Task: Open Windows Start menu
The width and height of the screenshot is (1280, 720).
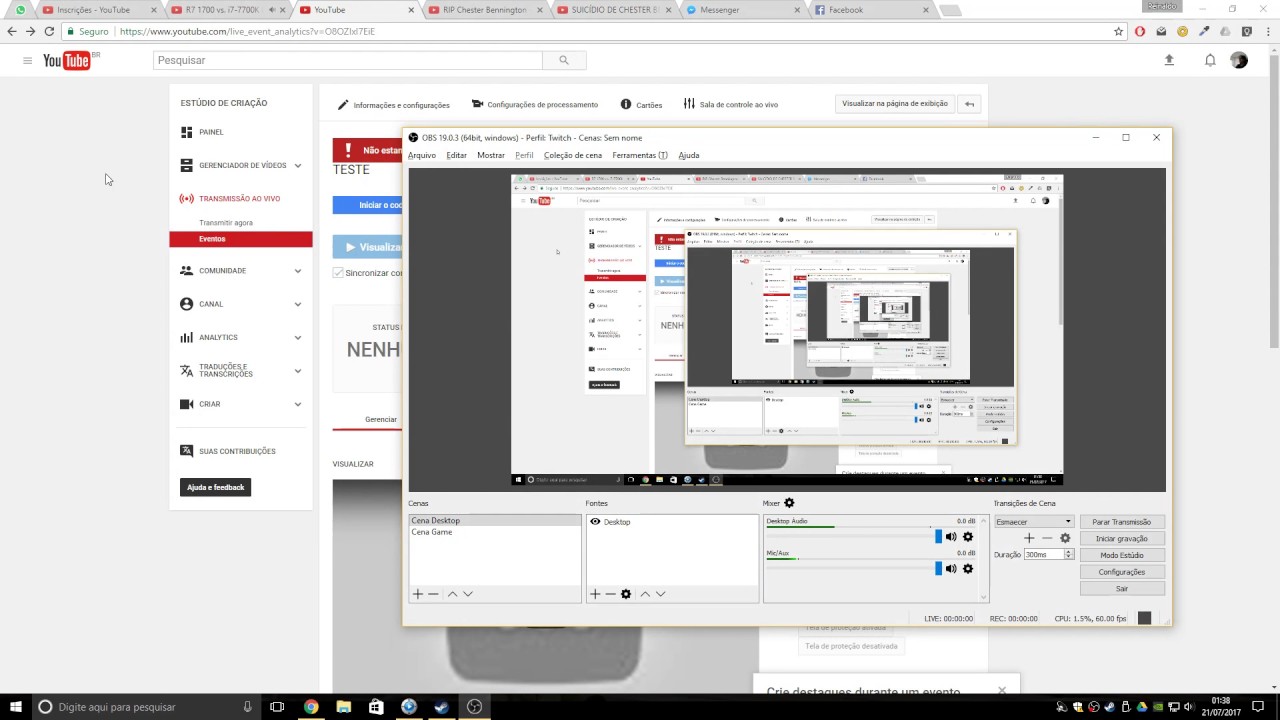Action: coord(14,707)
